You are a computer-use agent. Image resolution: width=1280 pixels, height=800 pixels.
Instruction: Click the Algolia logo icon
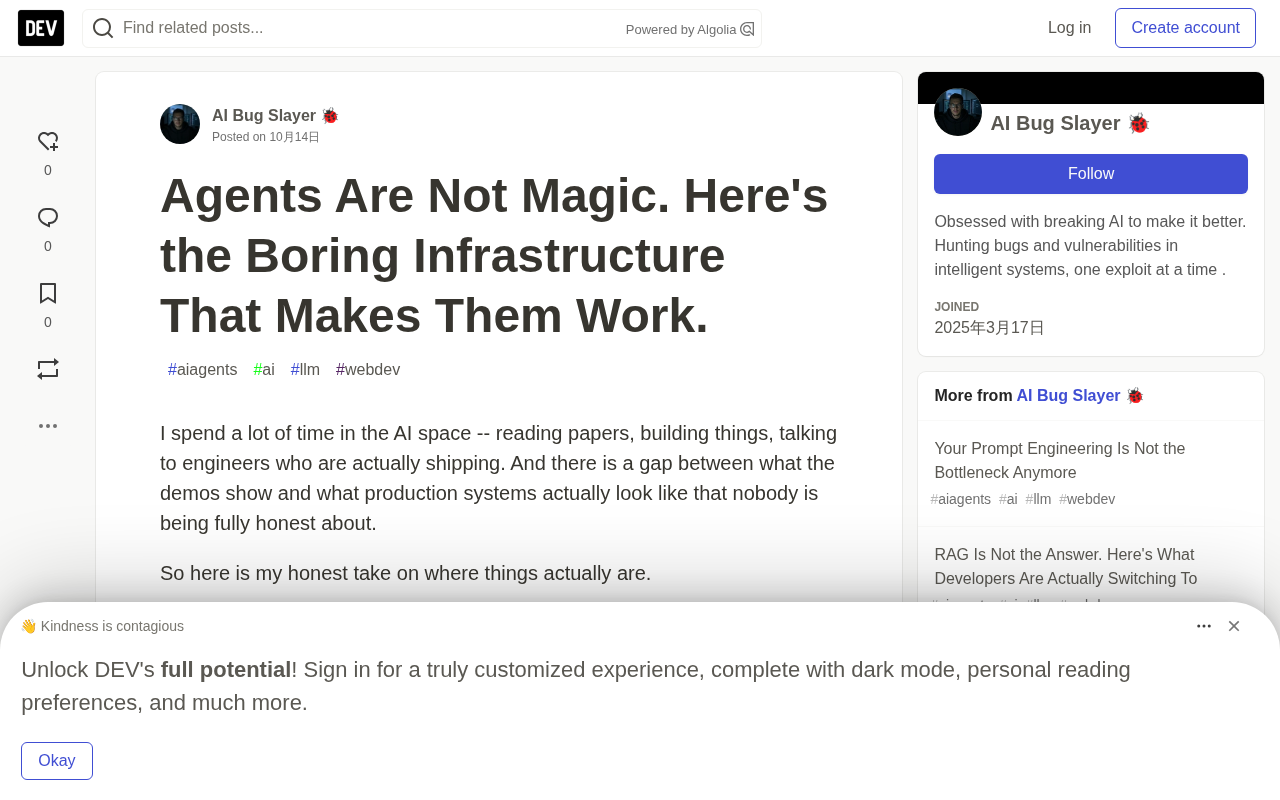tap(747, 29)
